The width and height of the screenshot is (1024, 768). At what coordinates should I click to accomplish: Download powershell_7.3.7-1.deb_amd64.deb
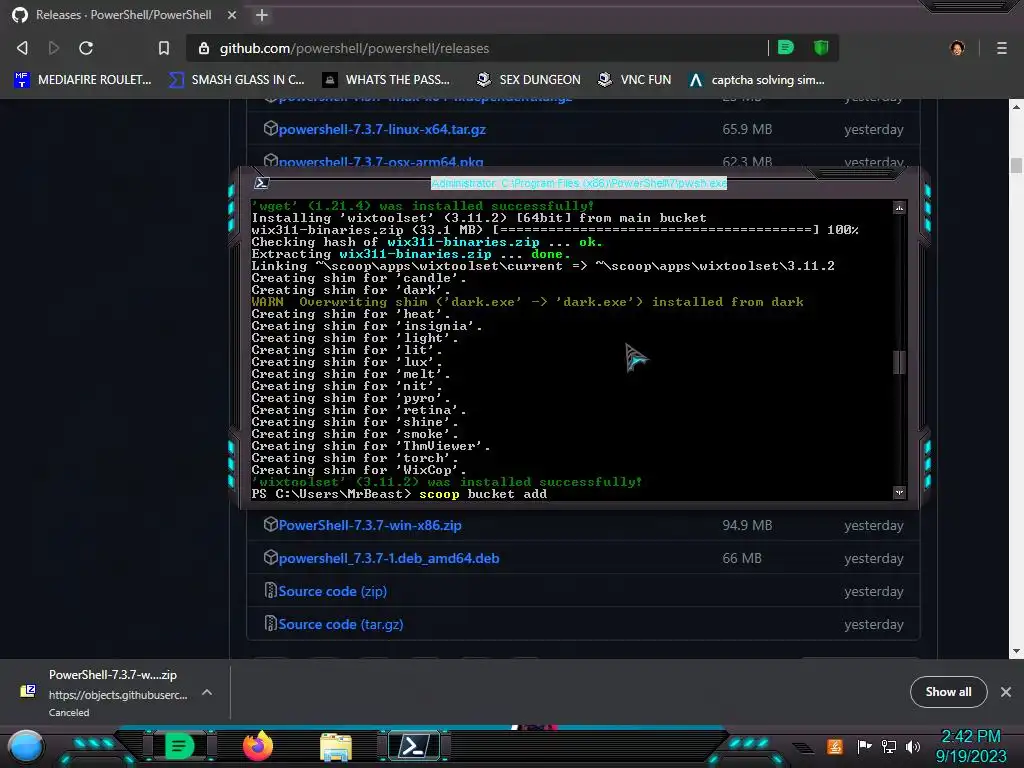click(x=389, y=558)
